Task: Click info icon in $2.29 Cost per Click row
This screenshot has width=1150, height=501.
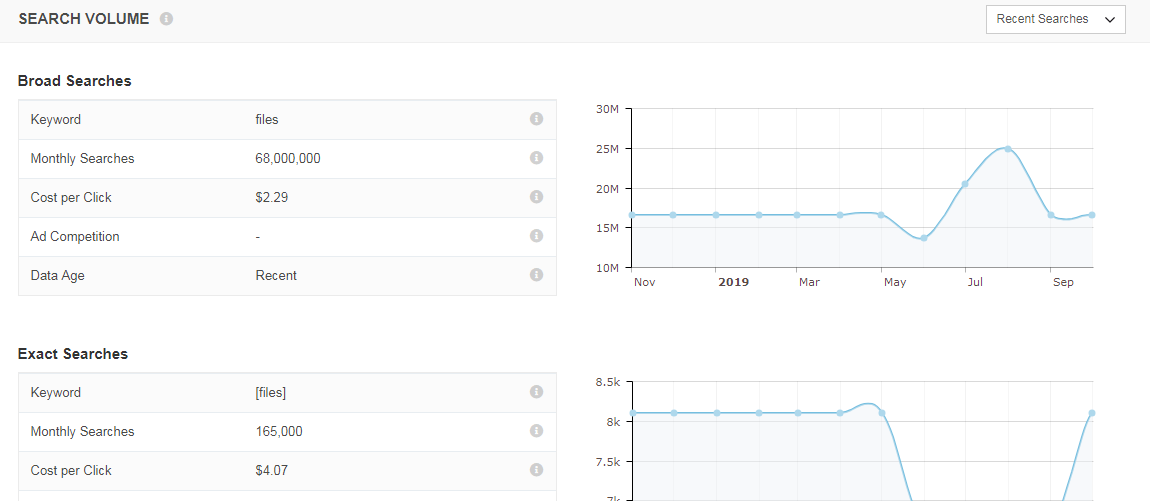Action: coord(536,197)
